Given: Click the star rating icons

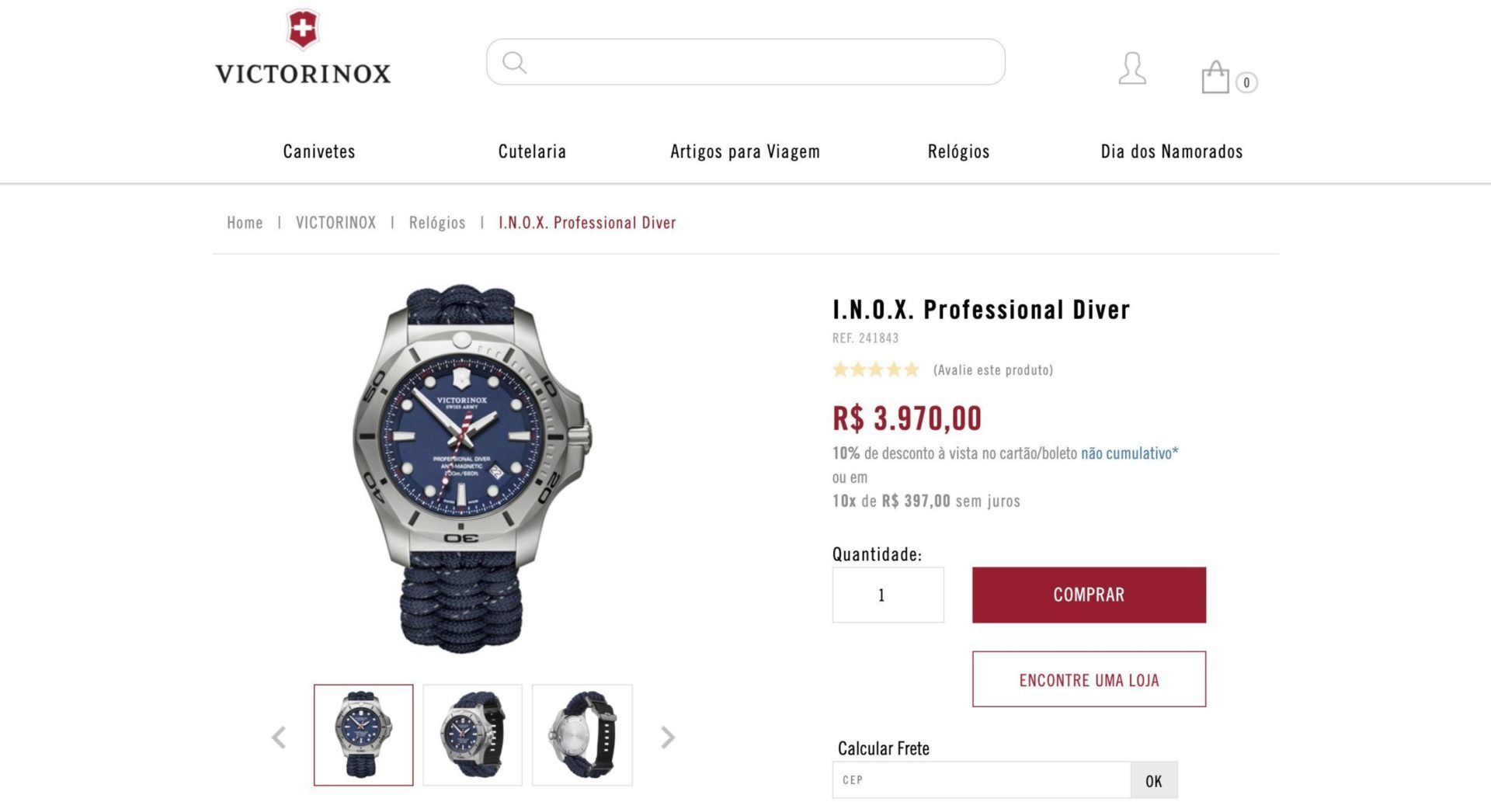Looking at the screenshot, I should tap(876, 370).
